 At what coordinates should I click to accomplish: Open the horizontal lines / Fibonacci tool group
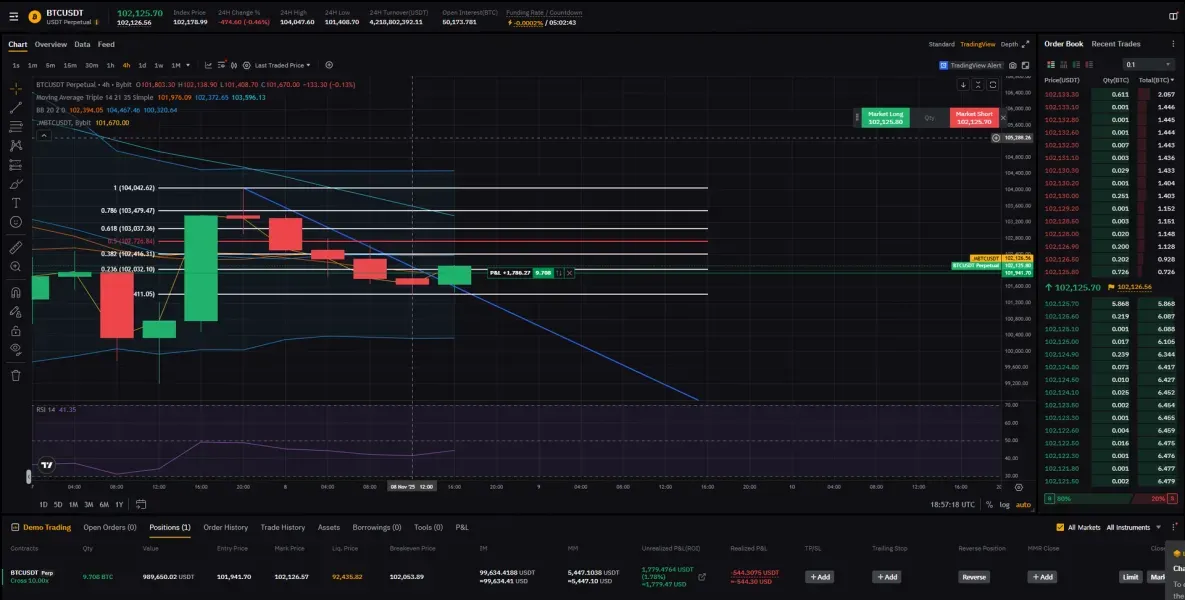[16, 126]
